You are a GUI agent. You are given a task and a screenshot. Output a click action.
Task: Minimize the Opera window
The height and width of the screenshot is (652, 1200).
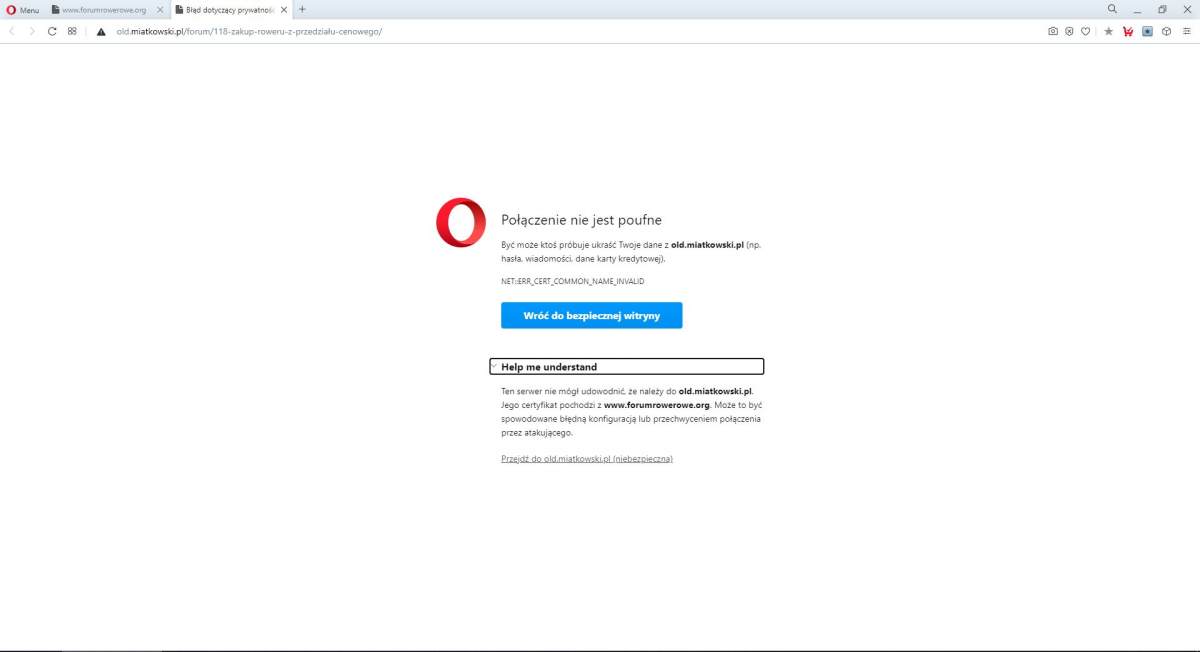pos(1137,9)
